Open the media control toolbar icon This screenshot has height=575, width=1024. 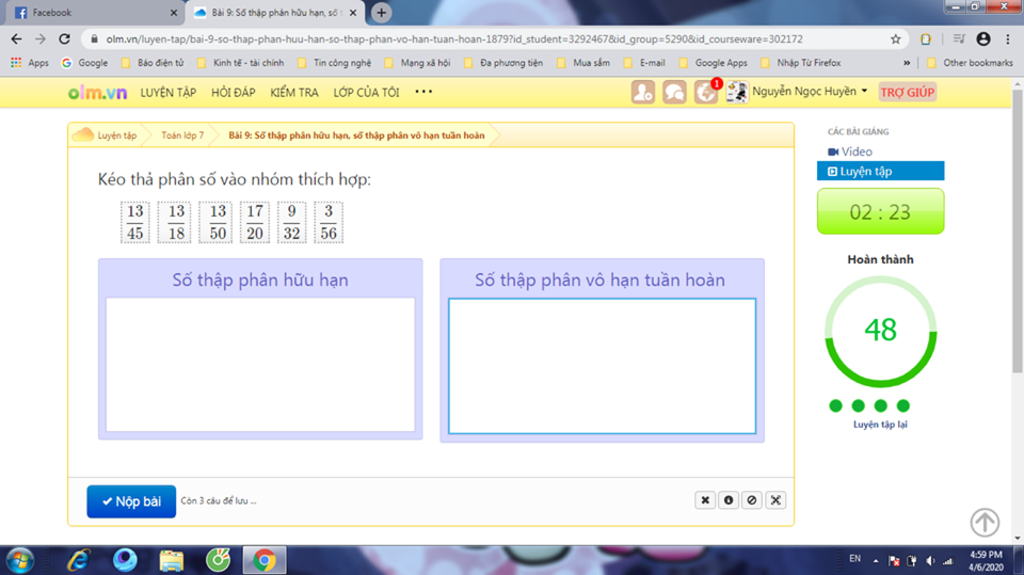pos(959,39)
